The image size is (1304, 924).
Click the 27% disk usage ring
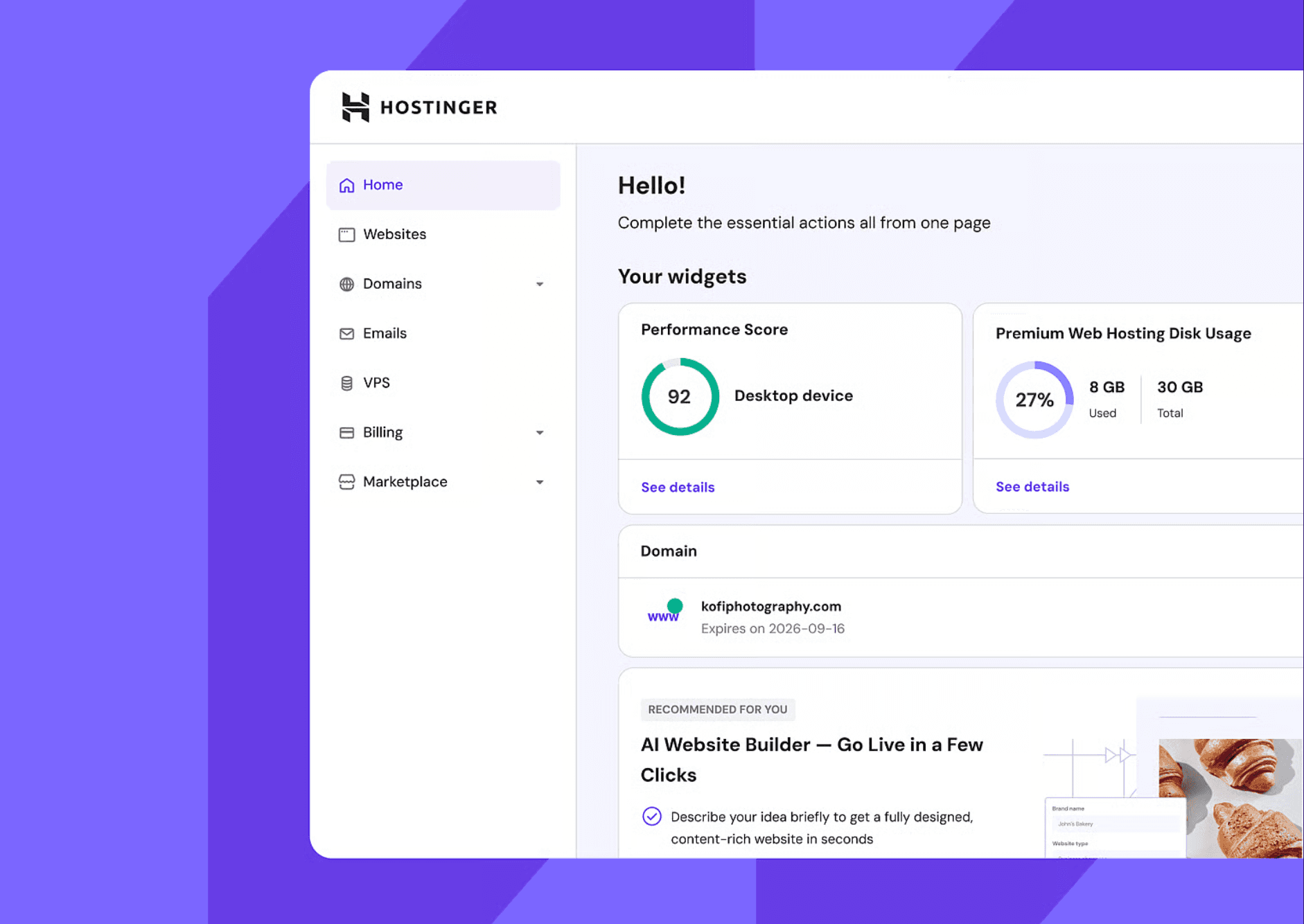(1033, 400)
